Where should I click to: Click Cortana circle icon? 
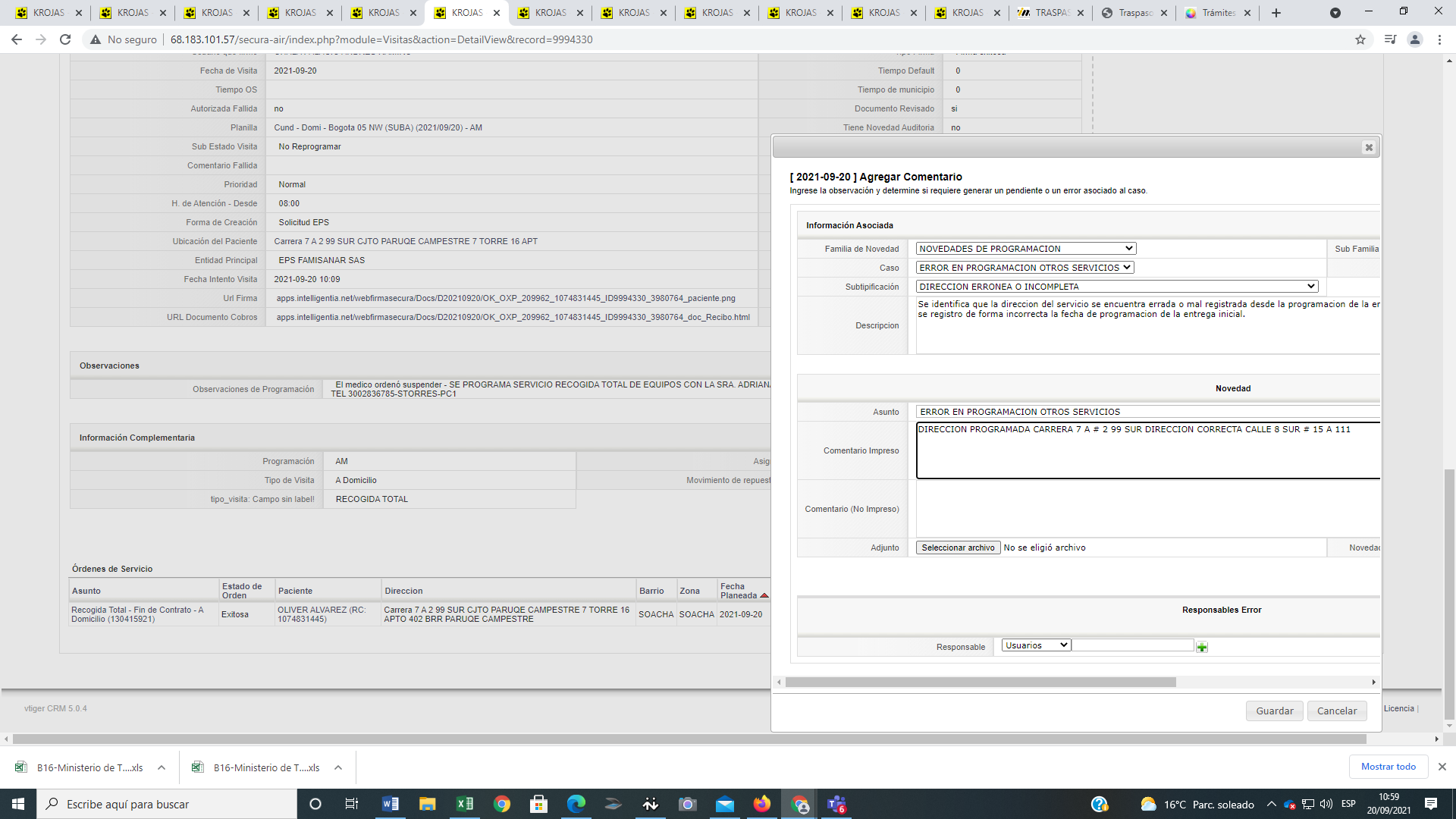(315, 804)
